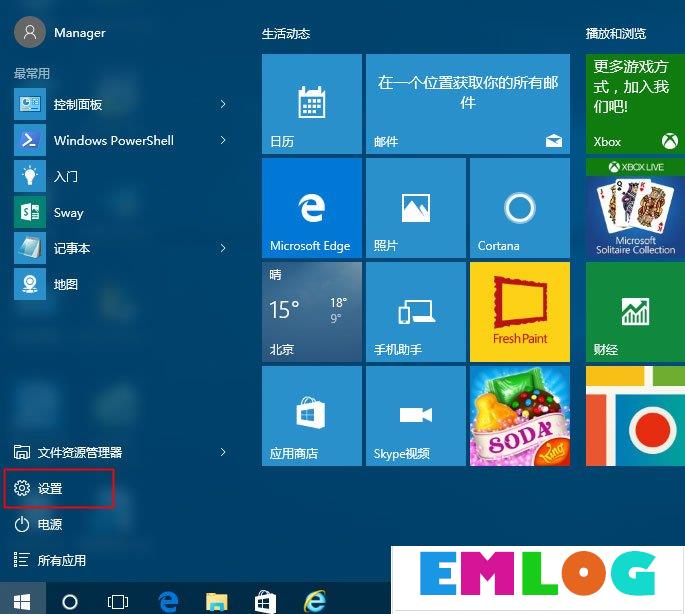Open File Explorer from the taskbar

tap(217, 602)
